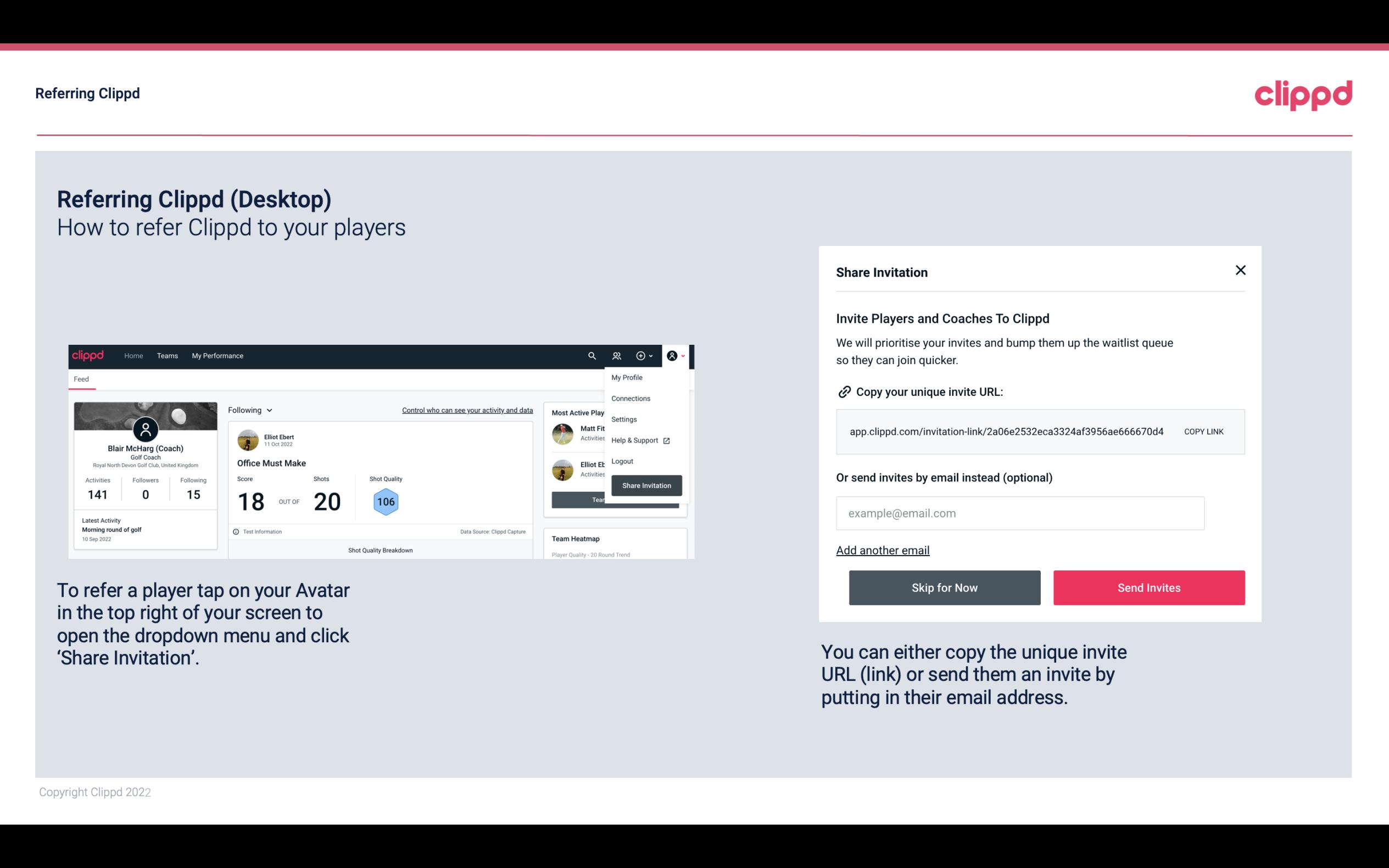Click the 'Skip for Now' button
Image resolution: width=1389 pixels, height=868 pixels.
tap(944, 587)
